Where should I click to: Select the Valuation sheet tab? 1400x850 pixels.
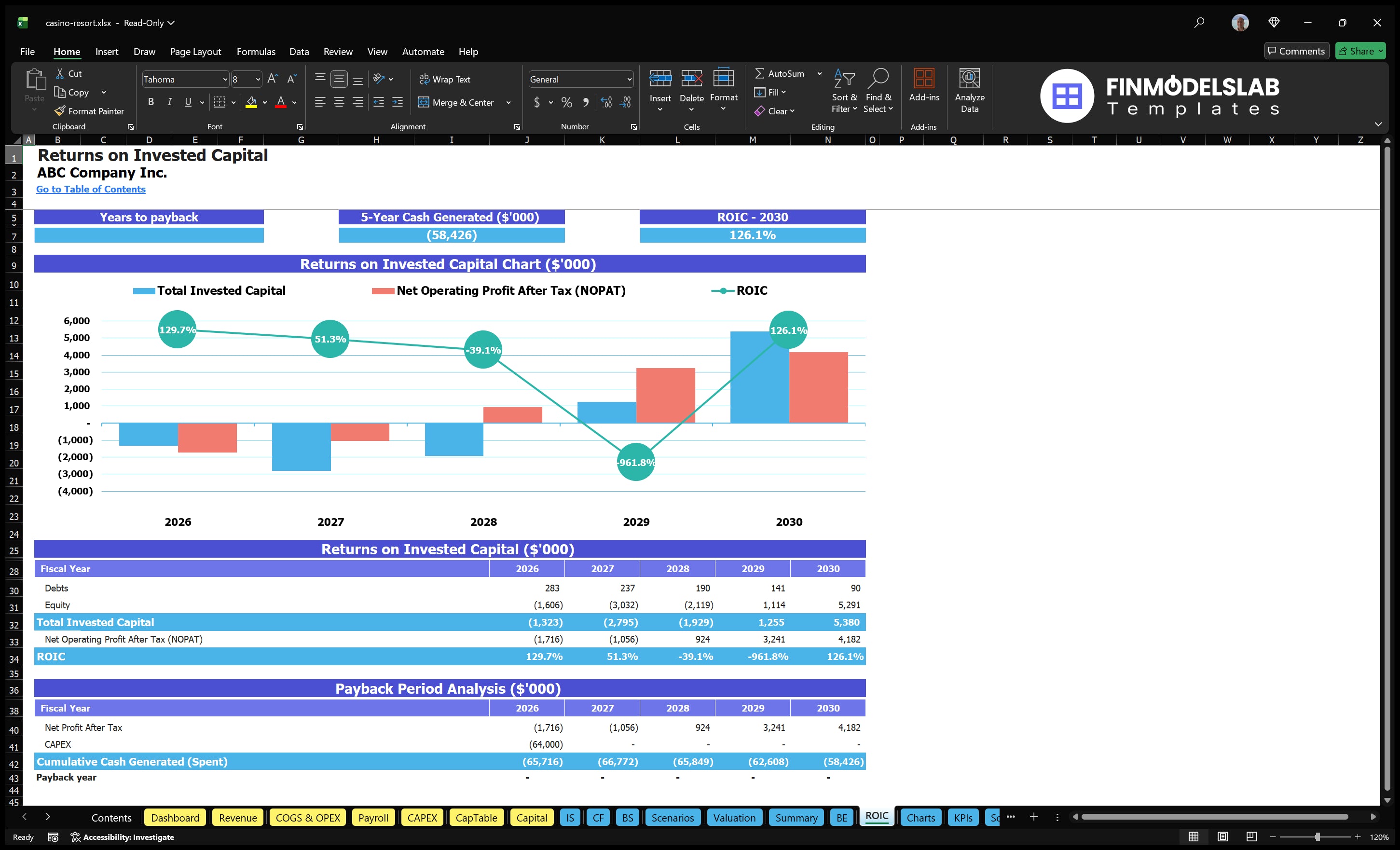click(734, 818)
